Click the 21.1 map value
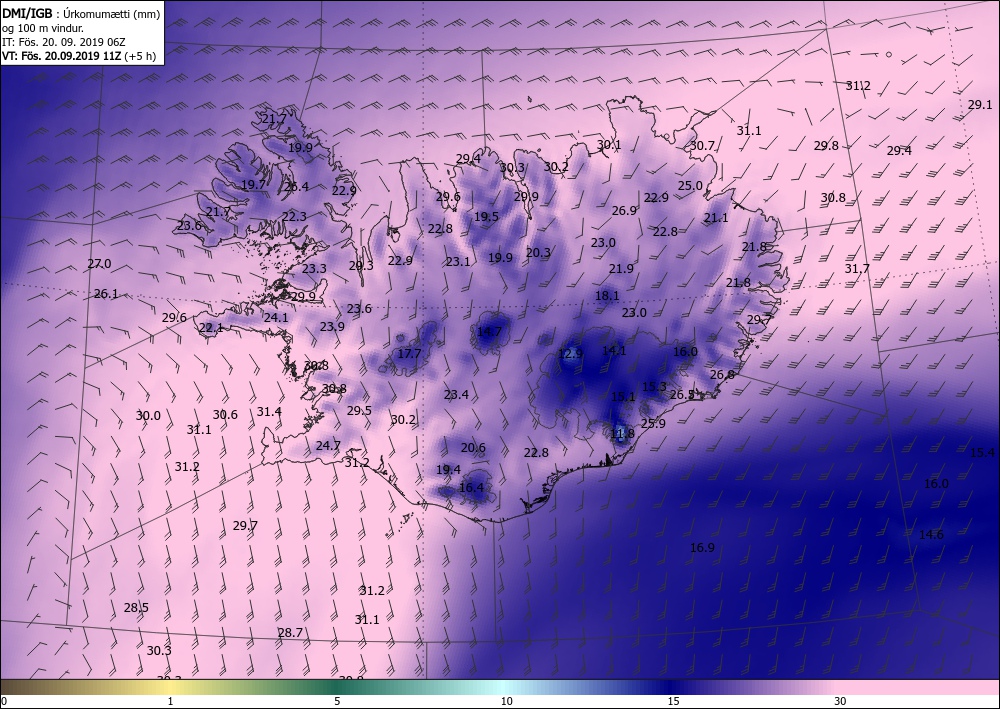Screen dimensions: 1000x709 coord(716,218)
